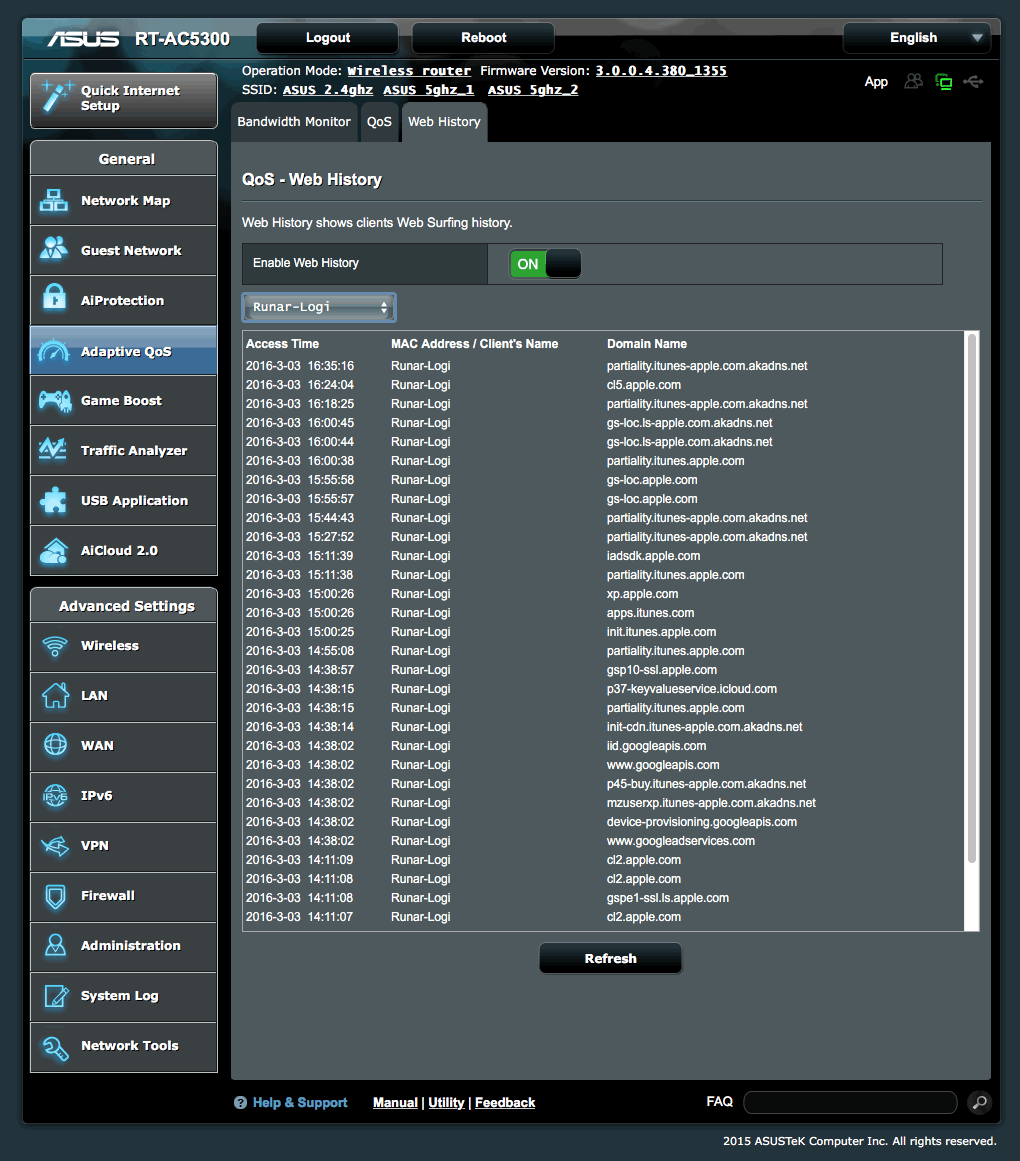The image size is (1020, 1161).
Task: Click the Help & Support question mark icon
Action: click(240, 1102)
